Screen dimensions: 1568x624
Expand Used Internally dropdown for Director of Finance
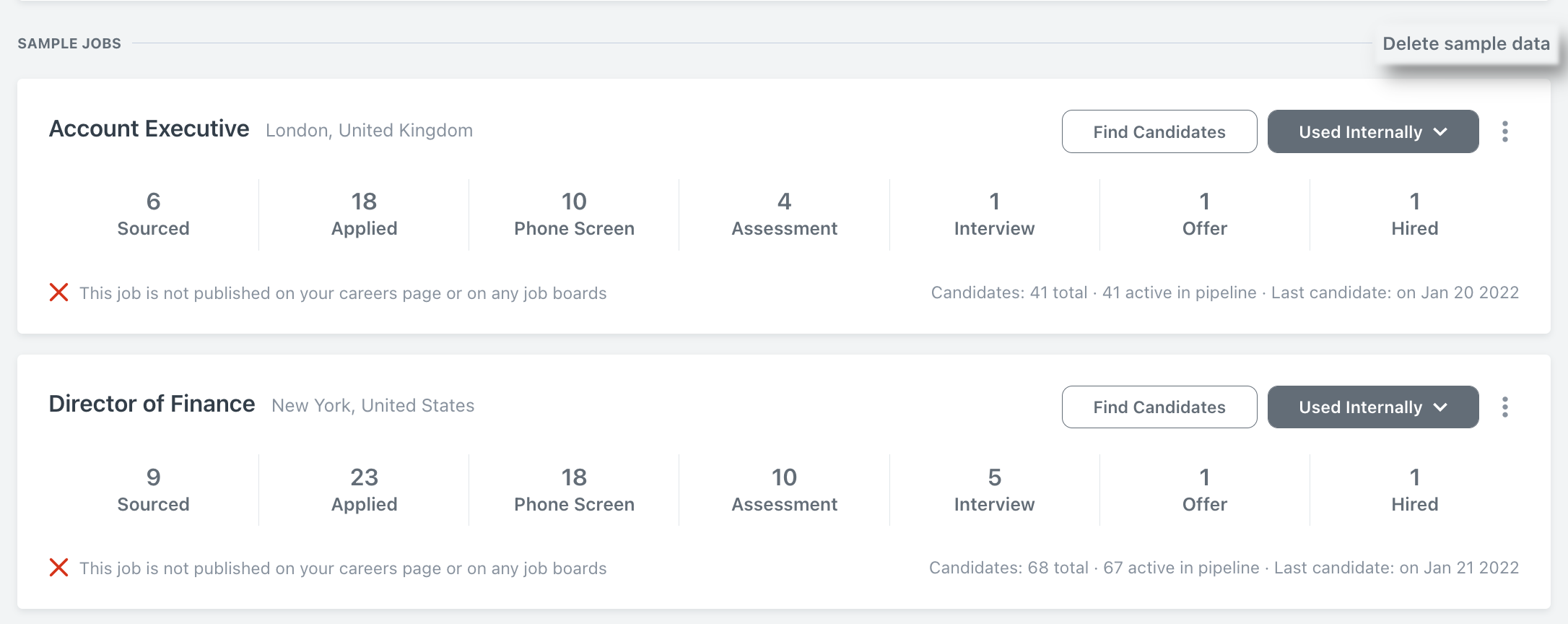point(1373,407)
